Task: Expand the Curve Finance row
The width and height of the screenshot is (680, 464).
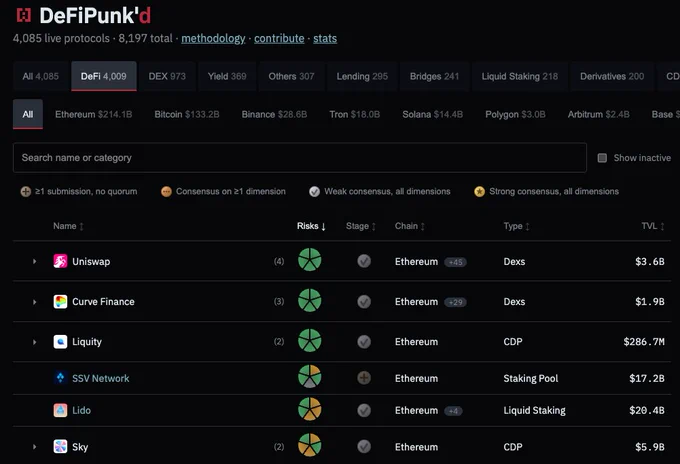Action: pyautogui.click(x=34, y=302)
